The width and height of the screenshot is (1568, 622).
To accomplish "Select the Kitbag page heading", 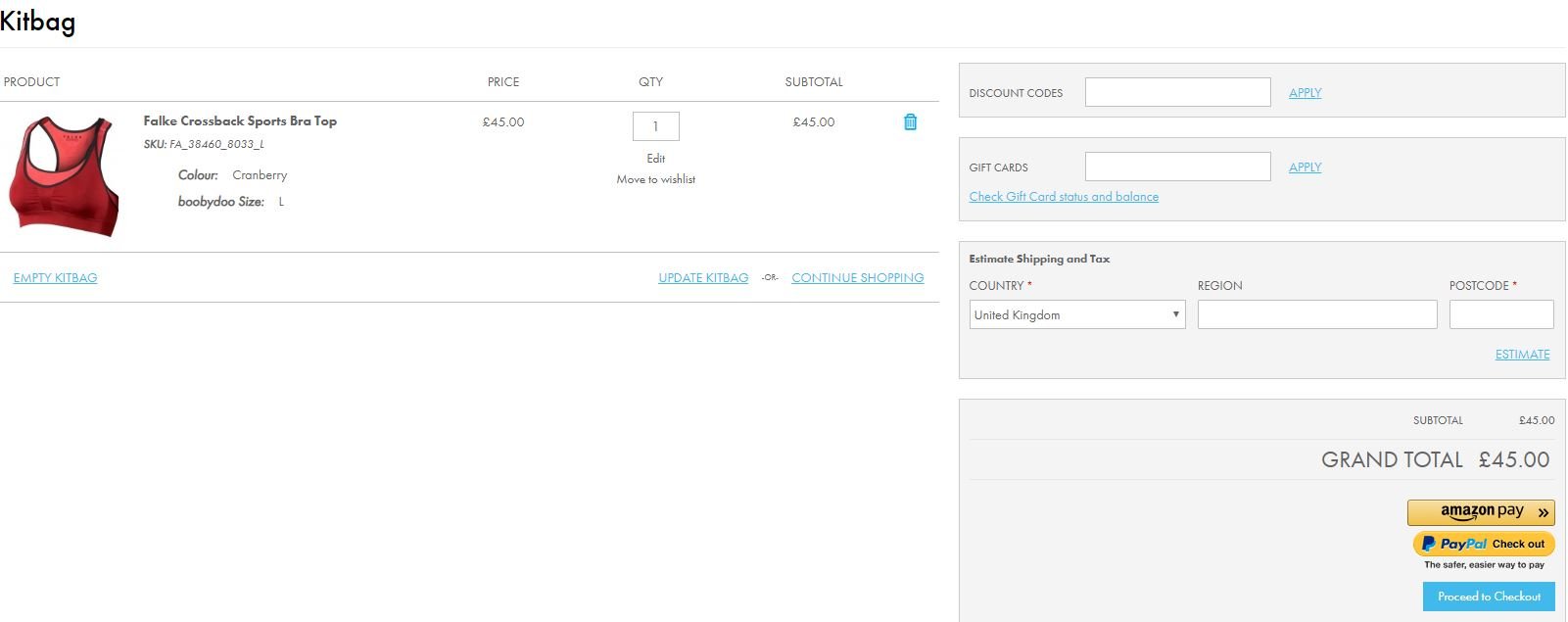I will [37, 22].
